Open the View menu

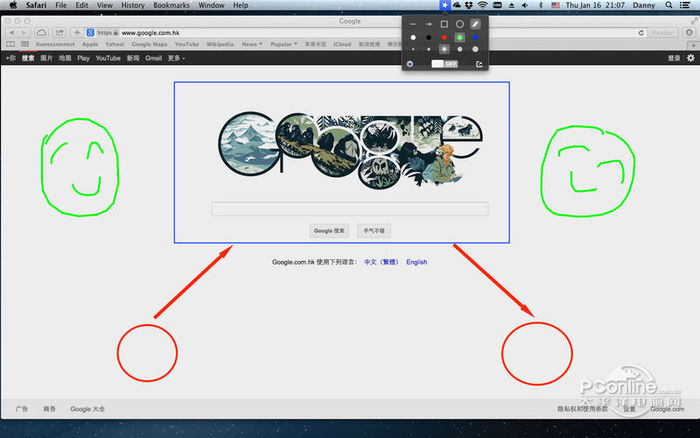tap(105, 5)
